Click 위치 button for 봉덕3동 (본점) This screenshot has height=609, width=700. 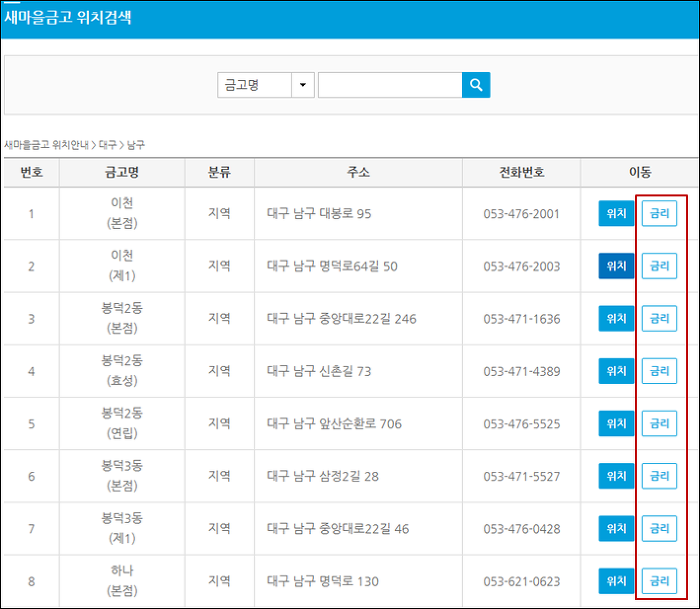point(616,476)
